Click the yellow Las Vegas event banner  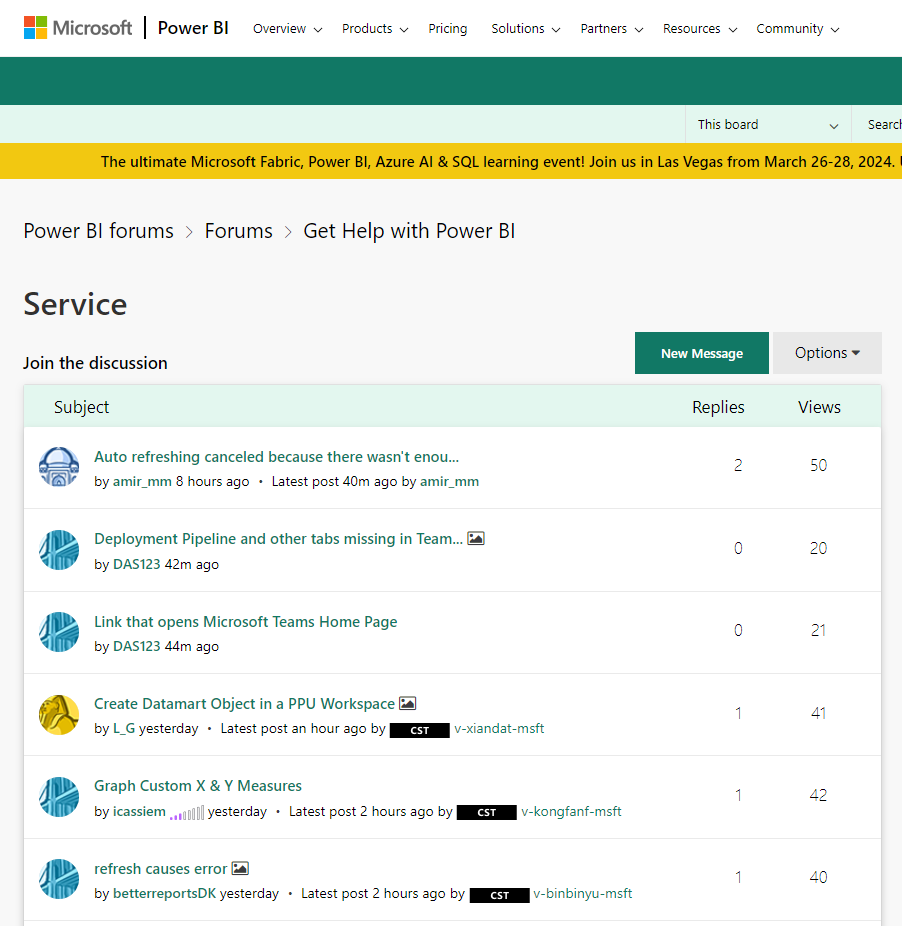[451, 161]
